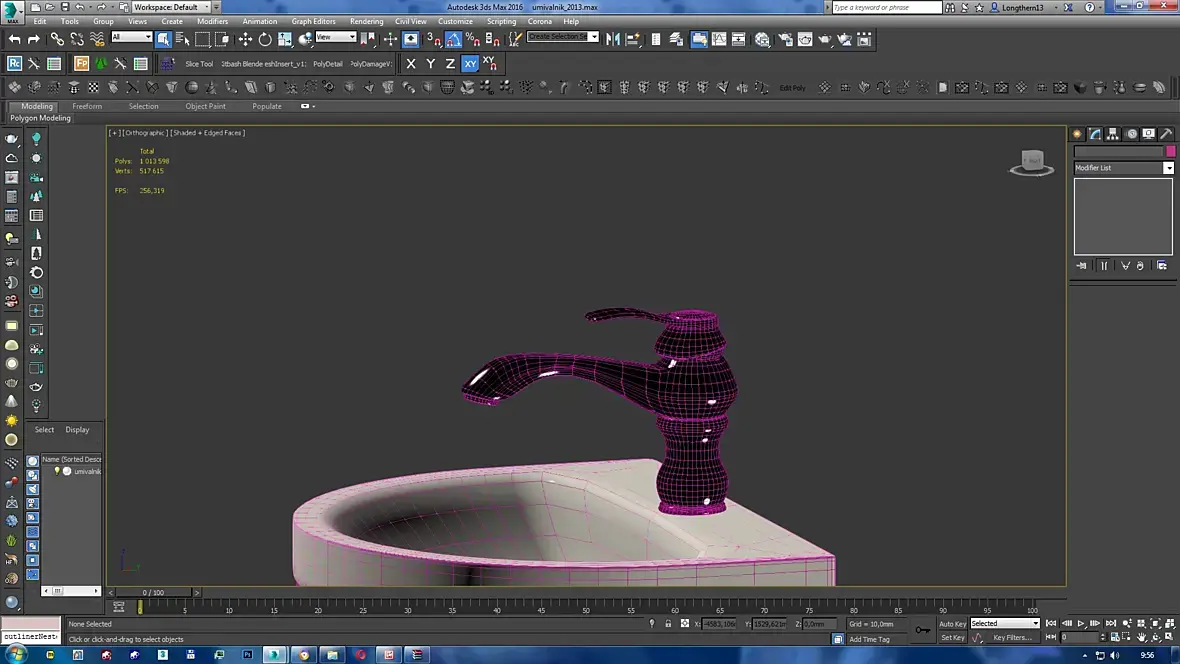Toggle the Angle Snap button

tap(453, 39)
